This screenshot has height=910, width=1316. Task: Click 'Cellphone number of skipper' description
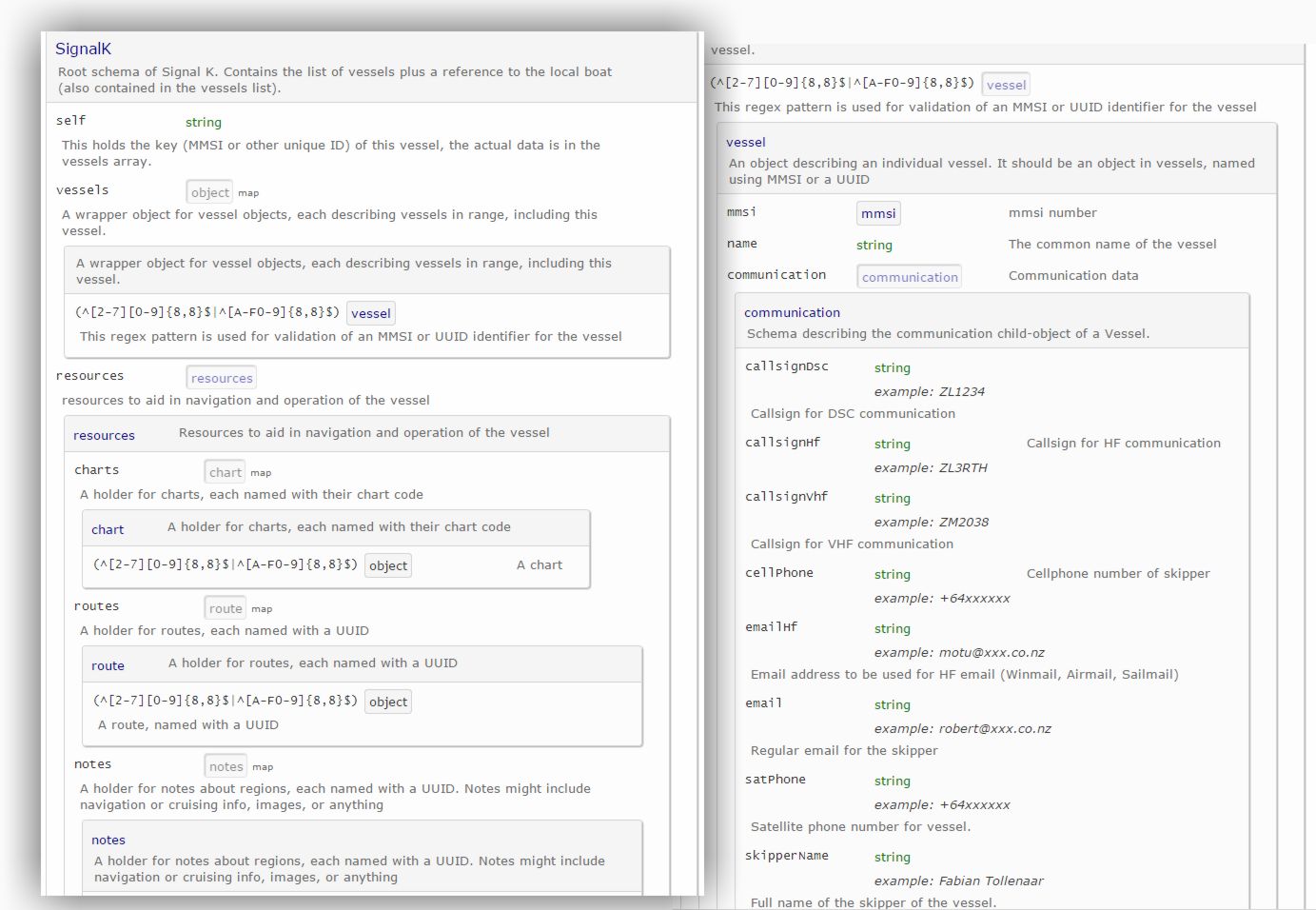coord(1118,573)
